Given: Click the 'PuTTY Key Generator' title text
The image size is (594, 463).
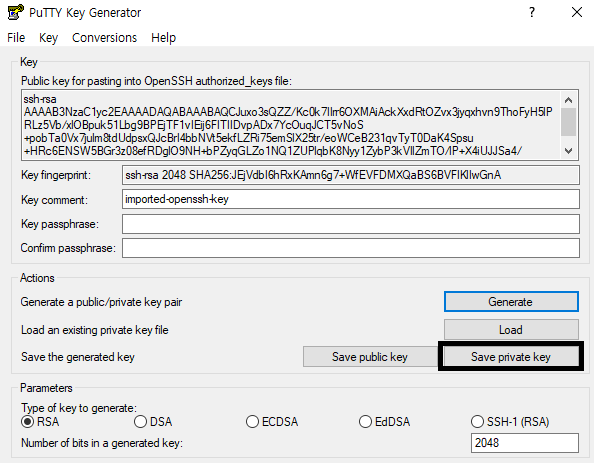Looking at the screenshot, I should [85, 13].
